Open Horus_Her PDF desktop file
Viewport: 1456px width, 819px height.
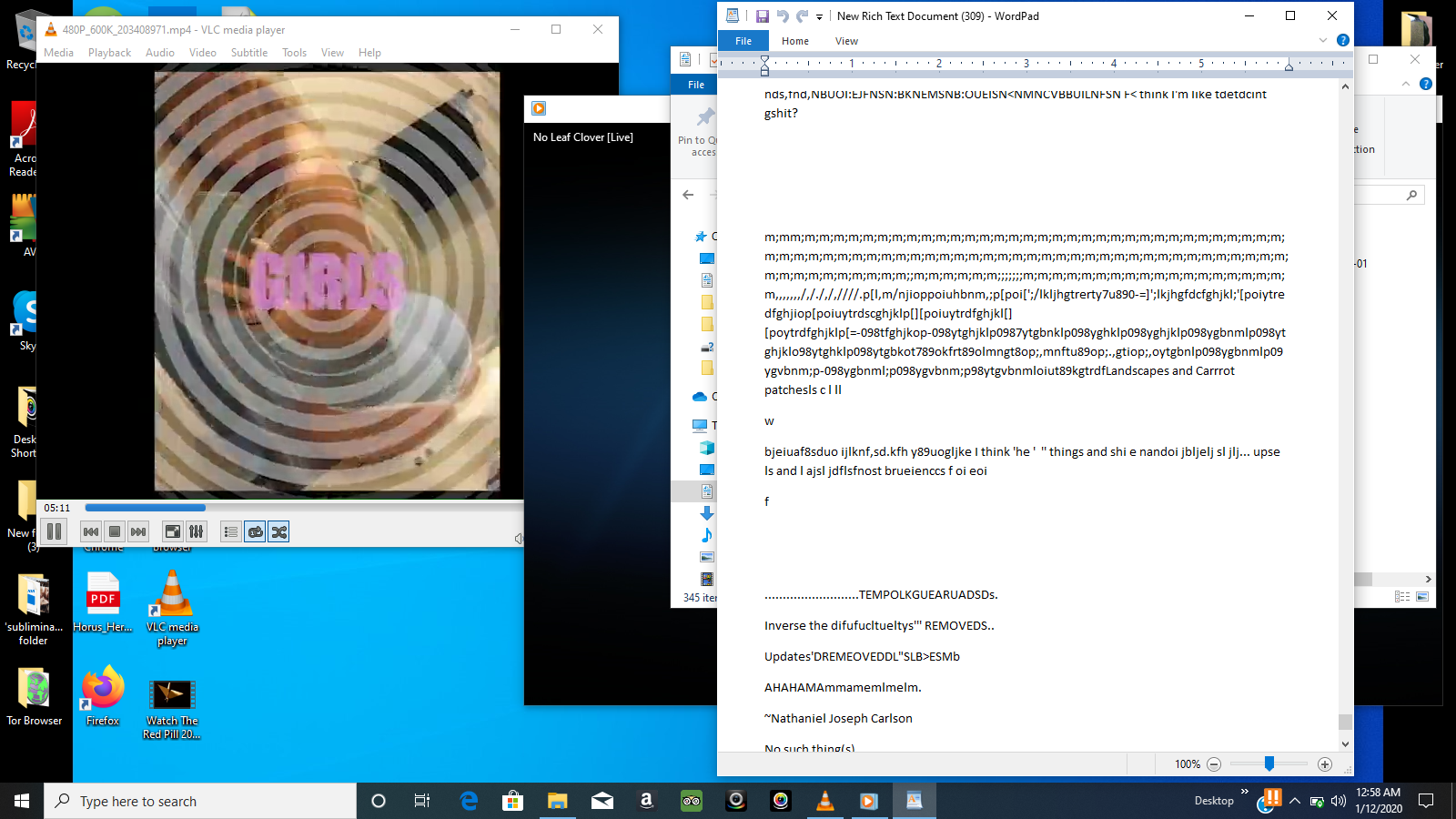pos(103,602)
